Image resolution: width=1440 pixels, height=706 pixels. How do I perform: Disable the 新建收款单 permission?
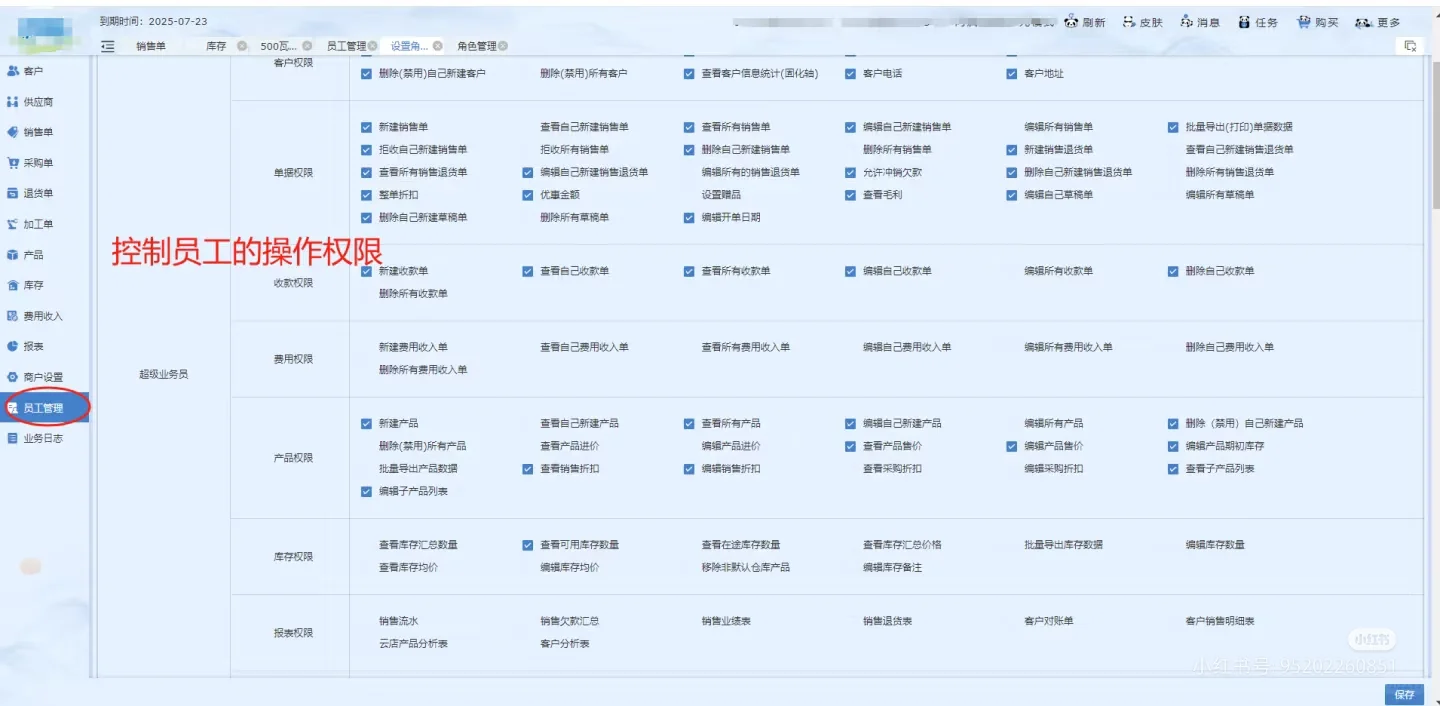pos(368,270)
